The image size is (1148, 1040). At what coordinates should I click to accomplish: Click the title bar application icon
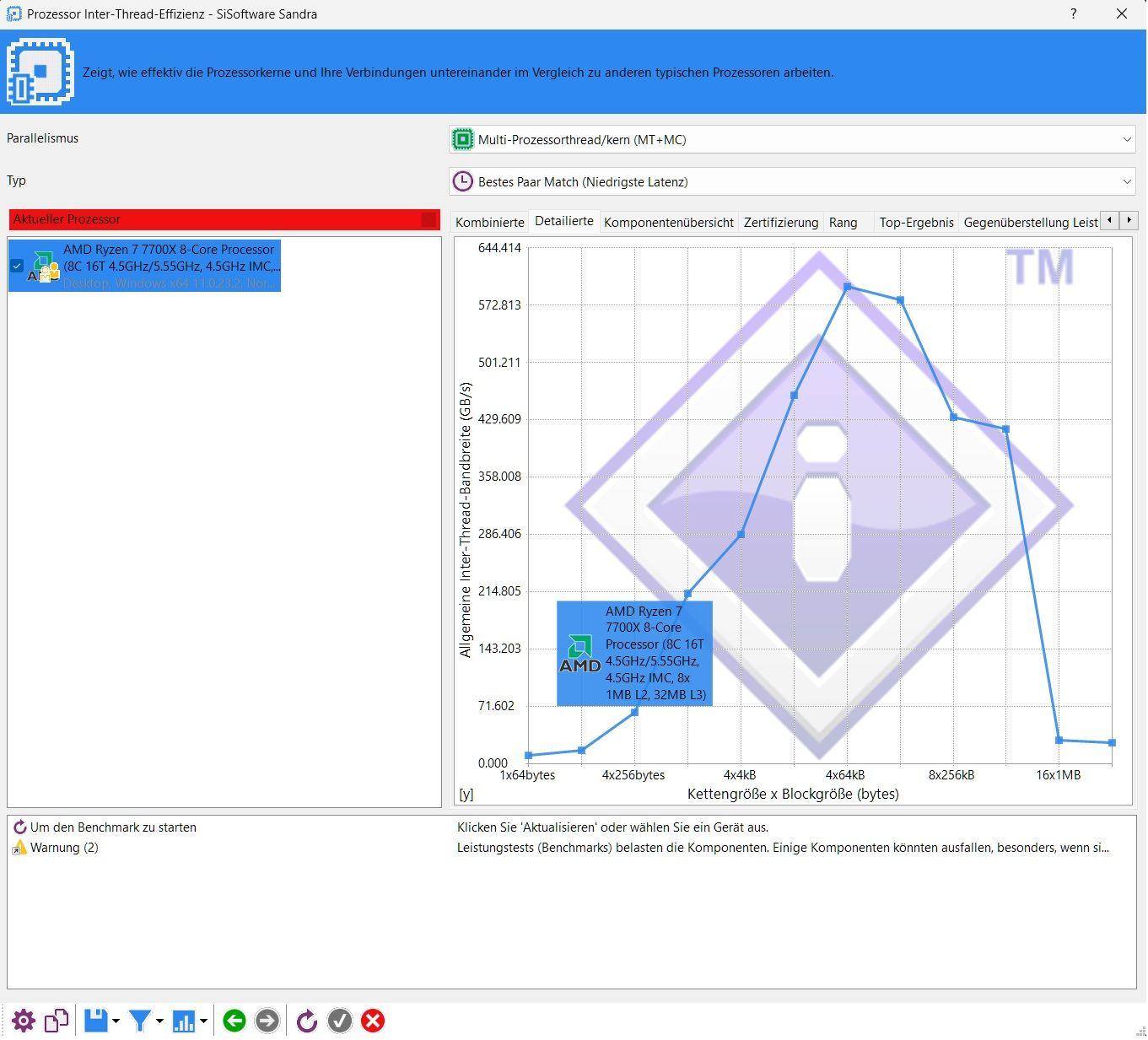coord(13,13)
